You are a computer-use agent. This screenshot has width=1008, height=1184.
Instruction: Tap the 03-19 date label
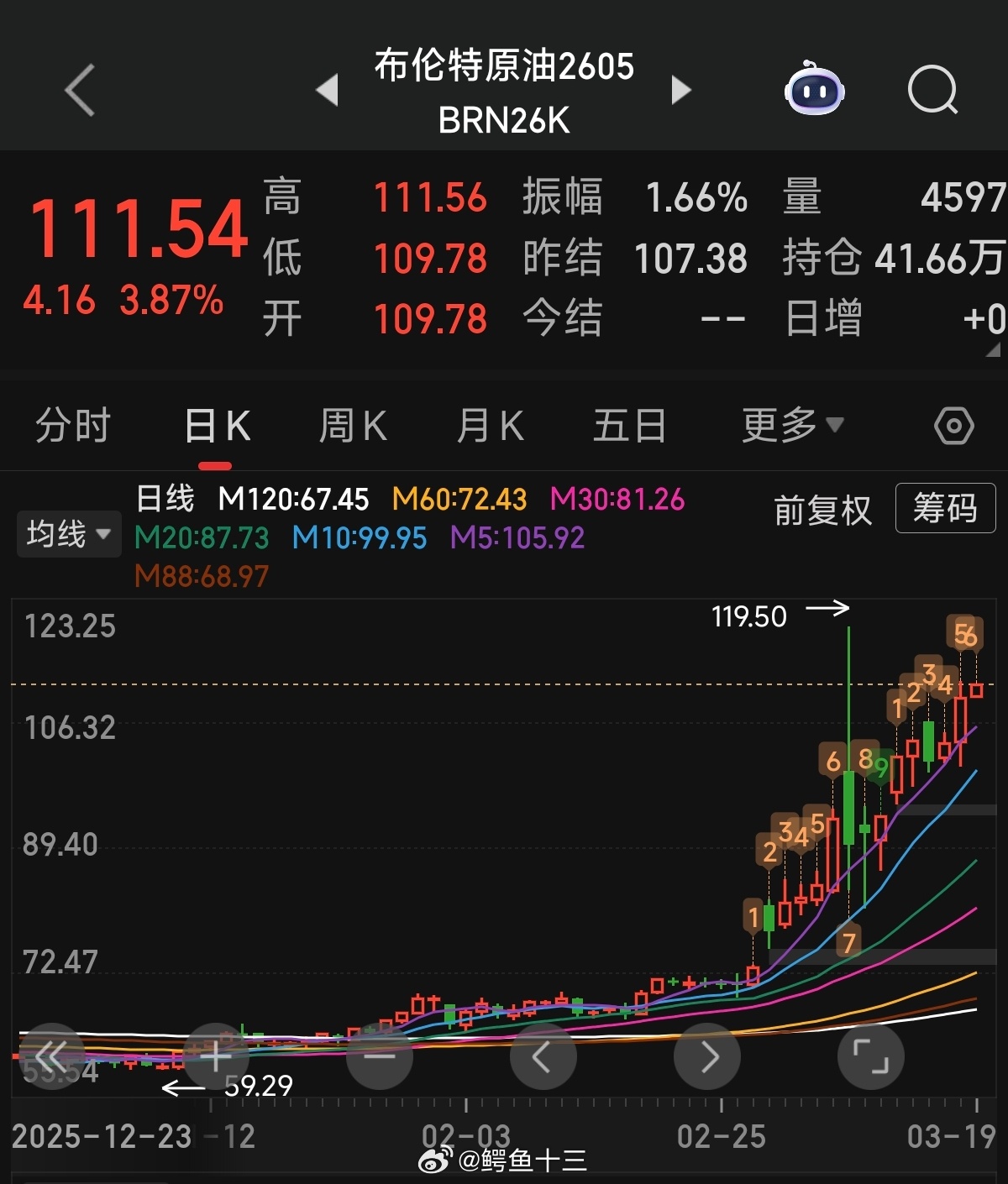pos(952,1137)
